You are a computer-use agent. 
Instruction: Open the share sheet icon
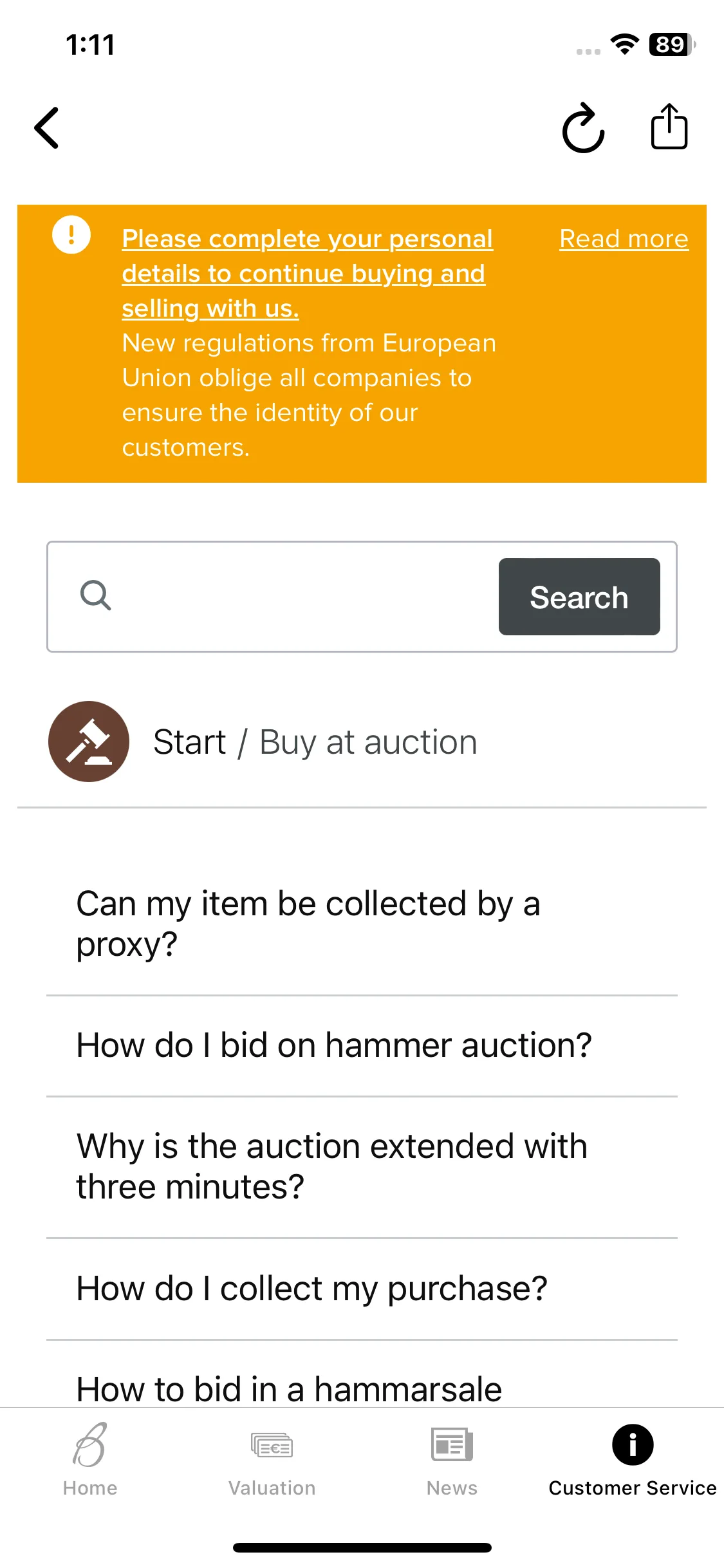pyautogui.click(x=669, y=127)
